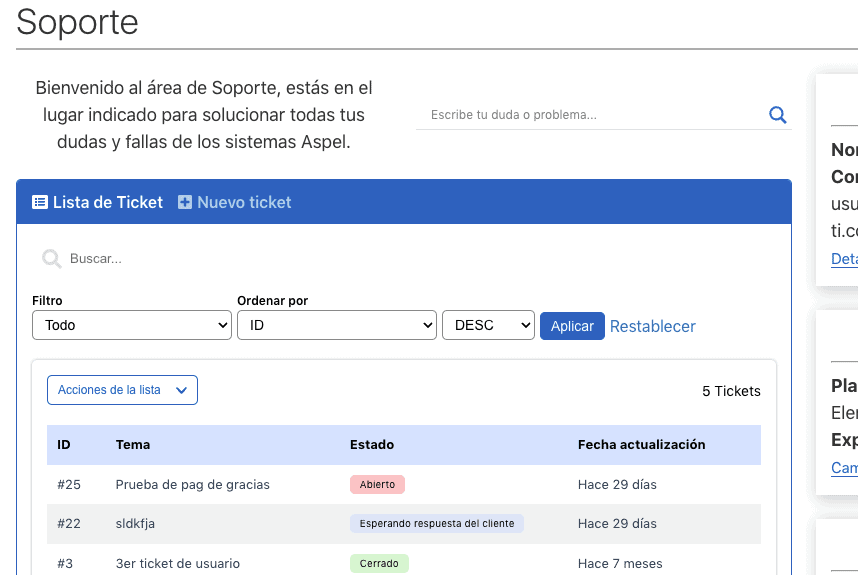Click the blue search magnifier icon
The width and height of the screenshot is (858, 575).
coord(778,115)
